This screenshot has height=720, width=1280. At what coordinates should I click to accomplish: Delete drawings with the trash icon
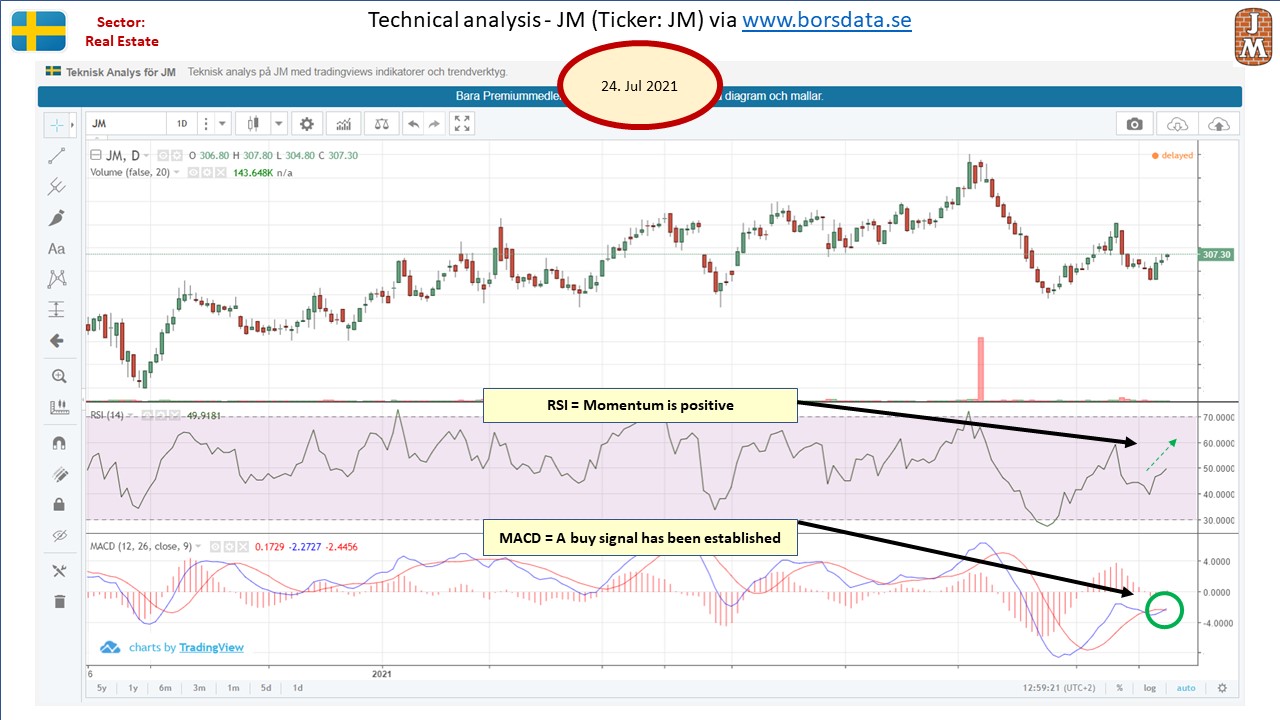click(x=58, y=601)
